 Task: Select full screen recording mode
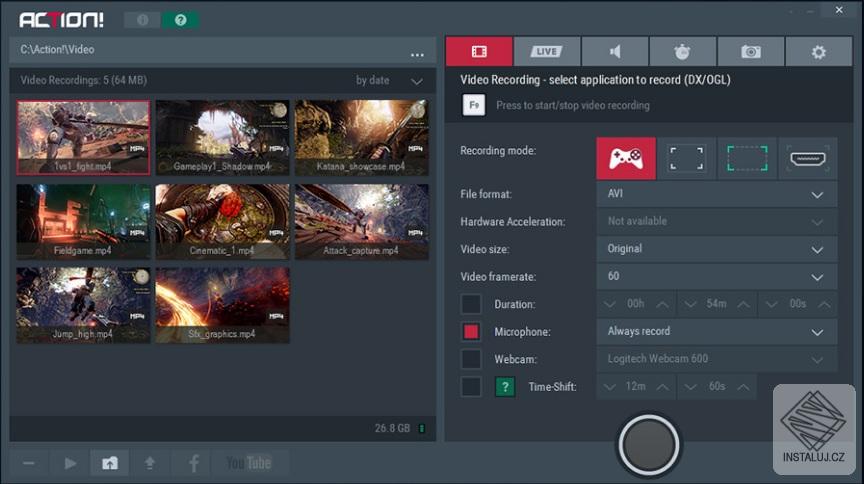click(x=686, y=158)
